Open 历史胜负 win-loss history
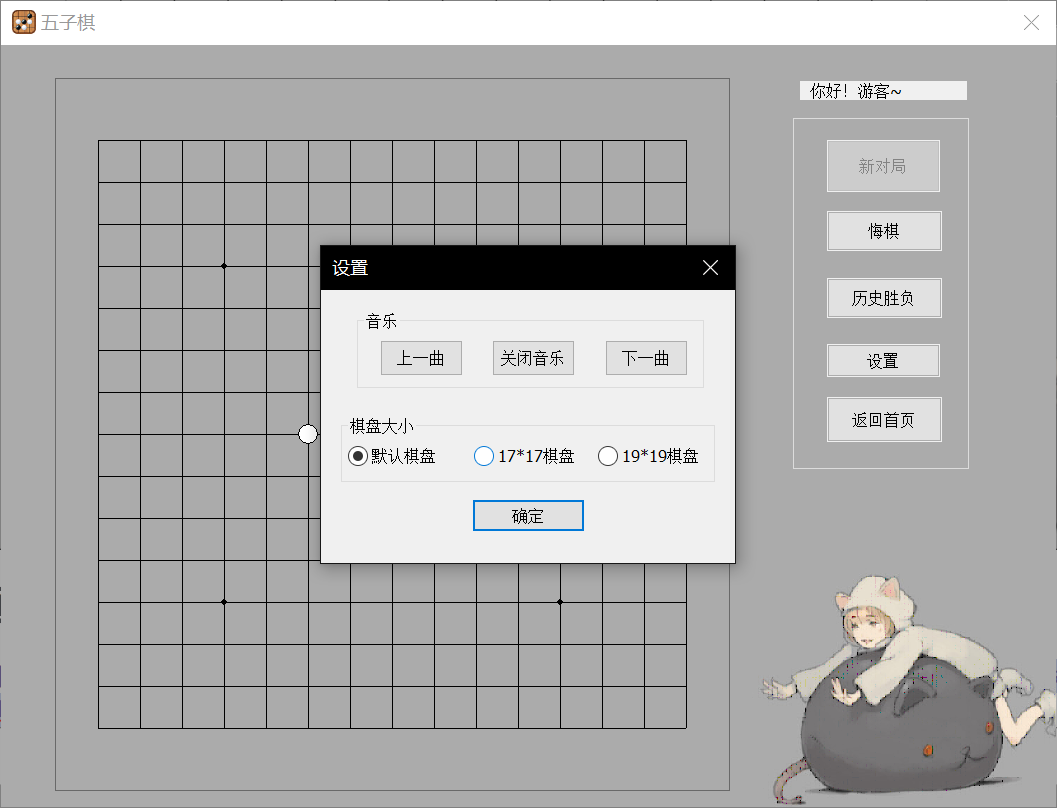This screenshot has width=1057, height=808. click(x=884, y=298)
